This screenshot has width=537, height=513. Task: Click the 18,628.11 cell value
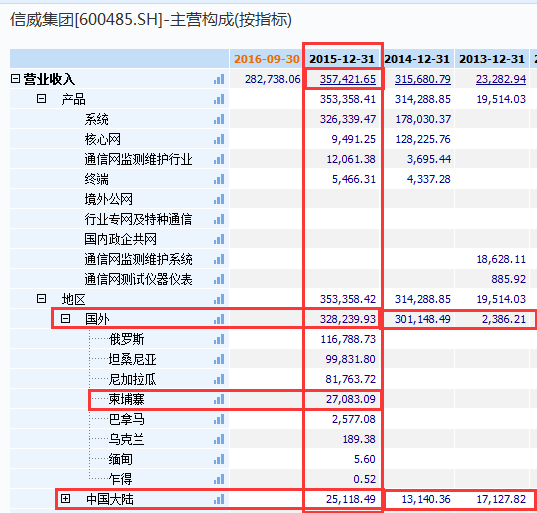tap(501, 259)
